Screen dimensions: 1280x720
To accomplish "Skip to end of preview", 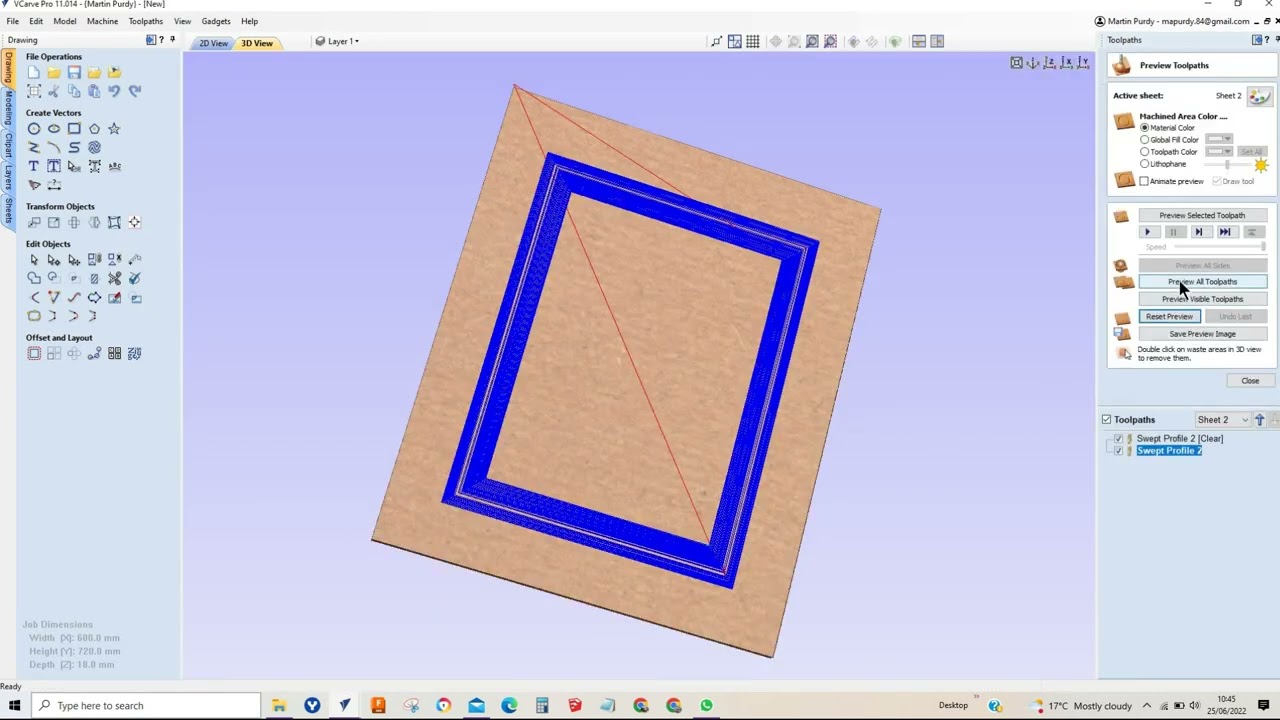I will pyautogui.click(x=1225, y=232).
